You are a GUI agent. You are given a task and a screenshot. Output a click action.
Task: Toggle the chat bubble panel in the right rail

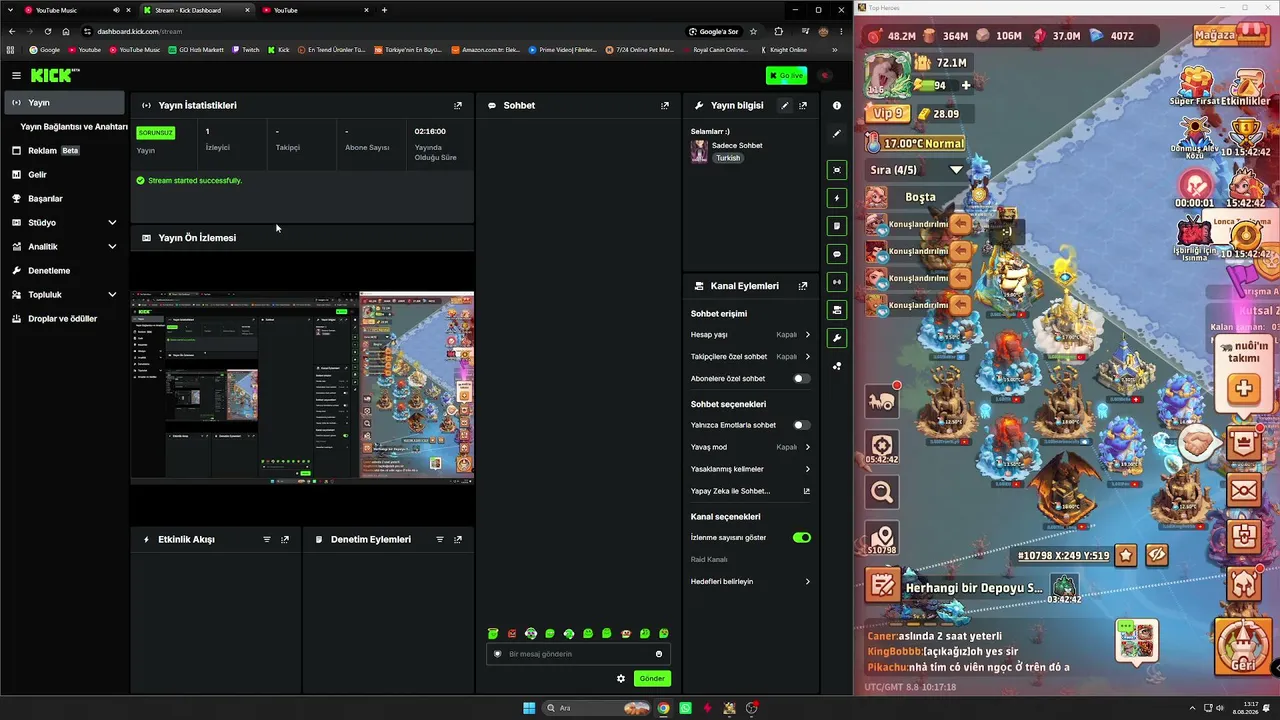pyautogui.click(x=837, y=254)
